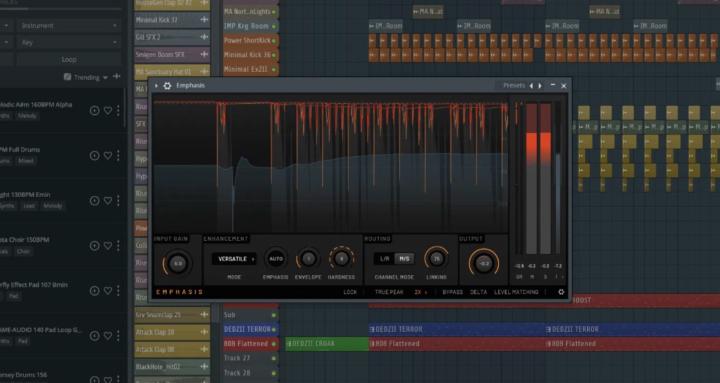The height and width of the screenshot is (383, 720).
Task: Mute the DEDZII TERROR track
Action: (x=274, y=329)
